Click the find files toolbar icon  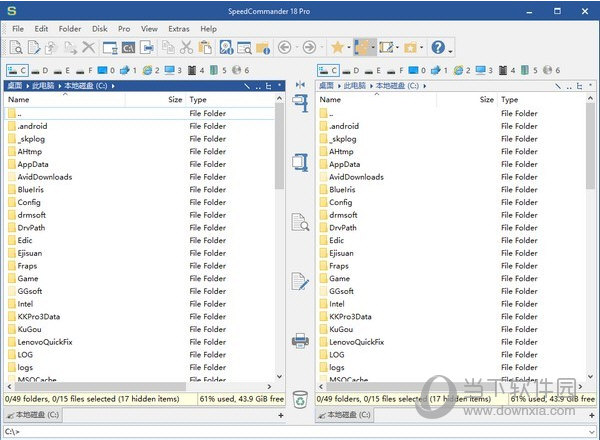pos(244,47)
